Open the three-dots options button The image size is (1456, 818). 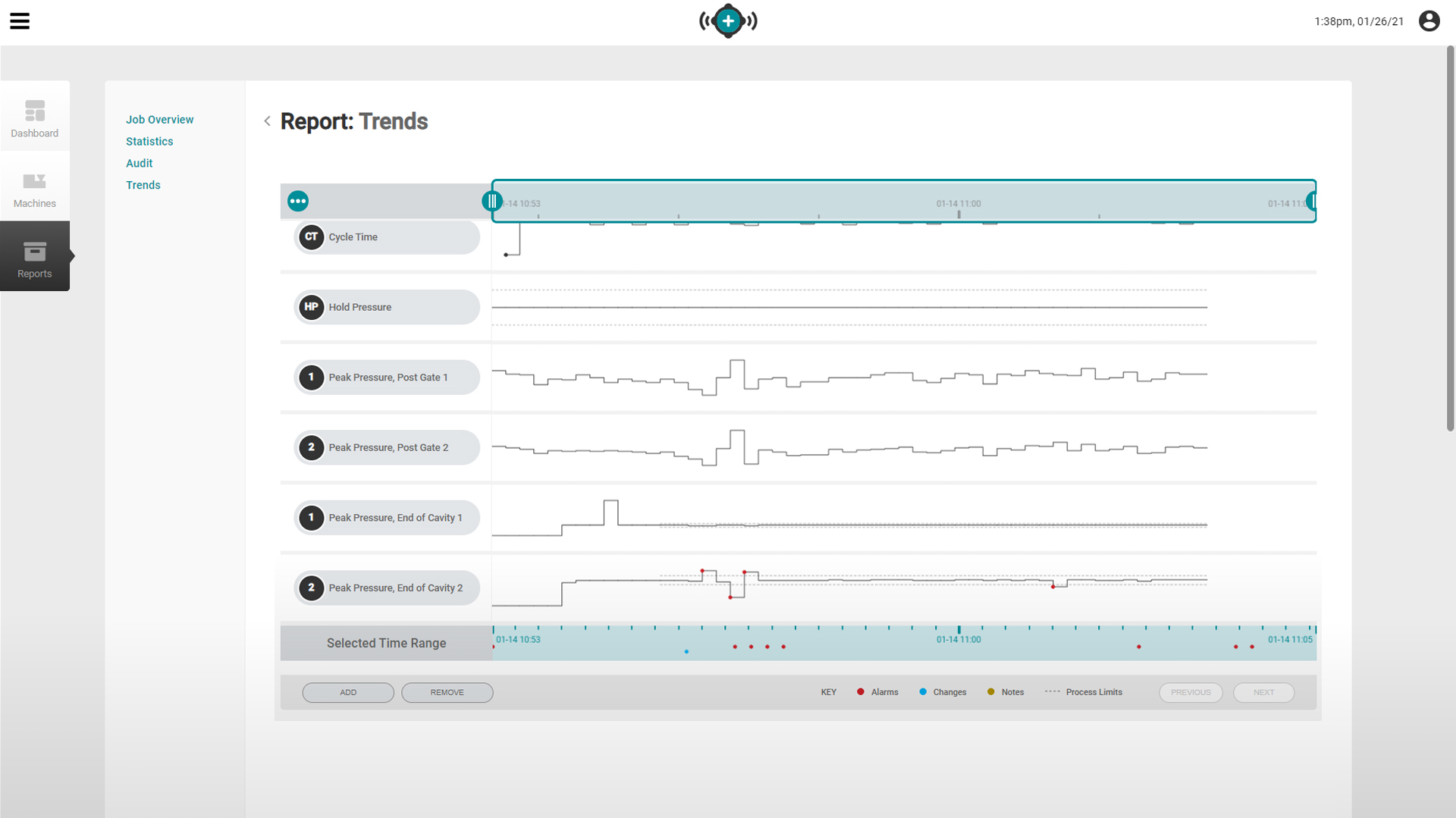(x=298, y=201)
